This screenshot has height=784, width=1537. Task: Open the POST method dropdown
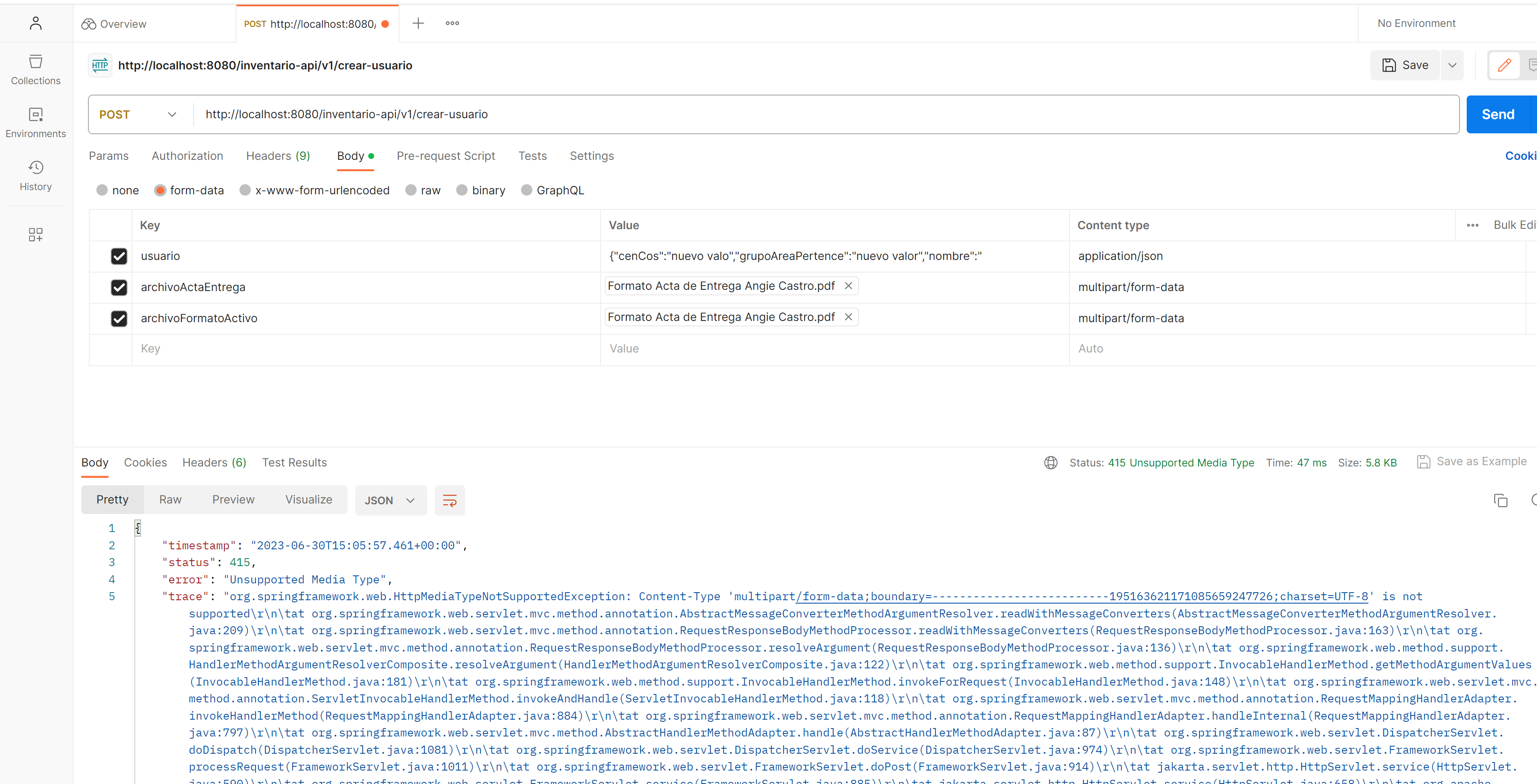point(138,114)
